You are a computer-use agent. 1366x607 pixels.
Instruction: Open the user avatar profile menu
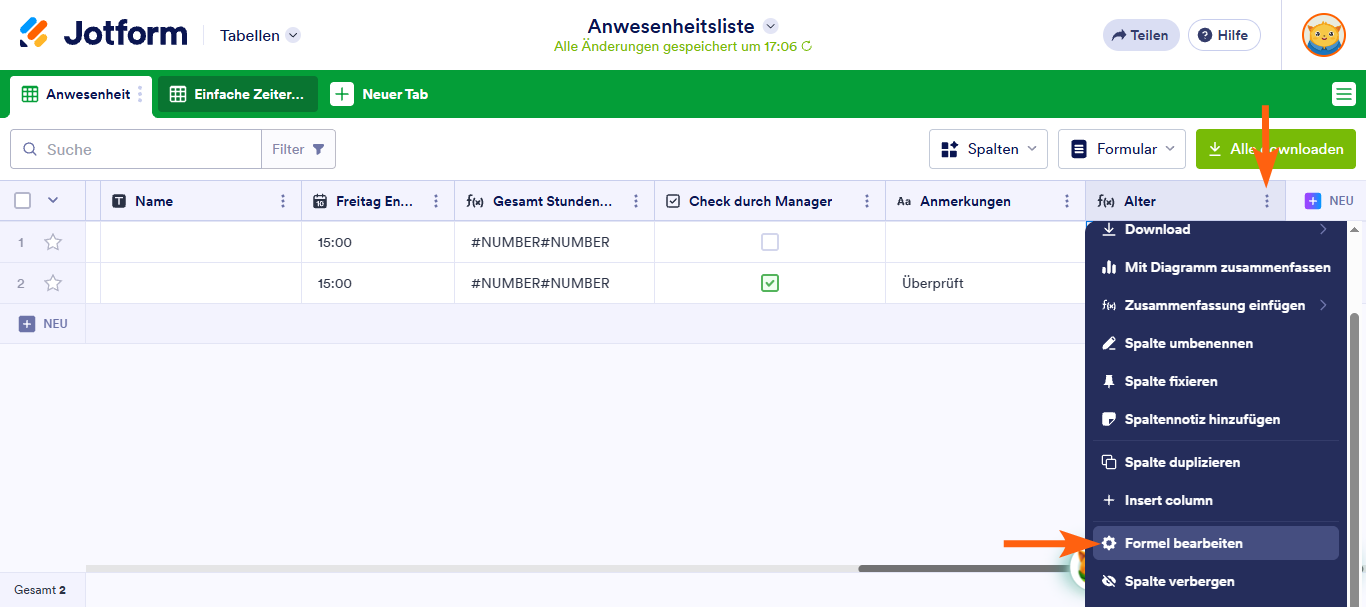[x=1323, y=35]
